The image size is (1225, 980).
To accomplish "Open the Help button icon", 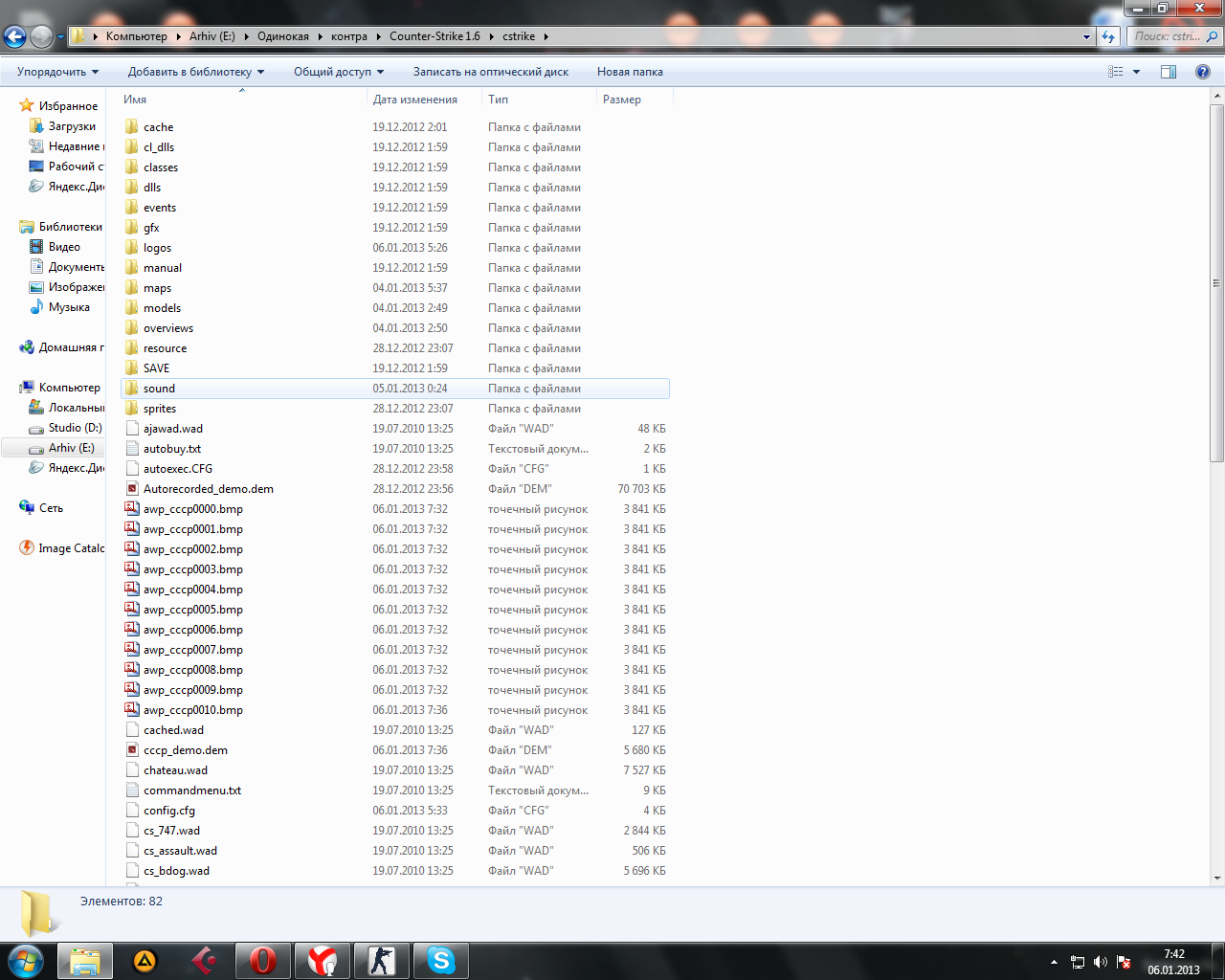I will coord(1203,72).
